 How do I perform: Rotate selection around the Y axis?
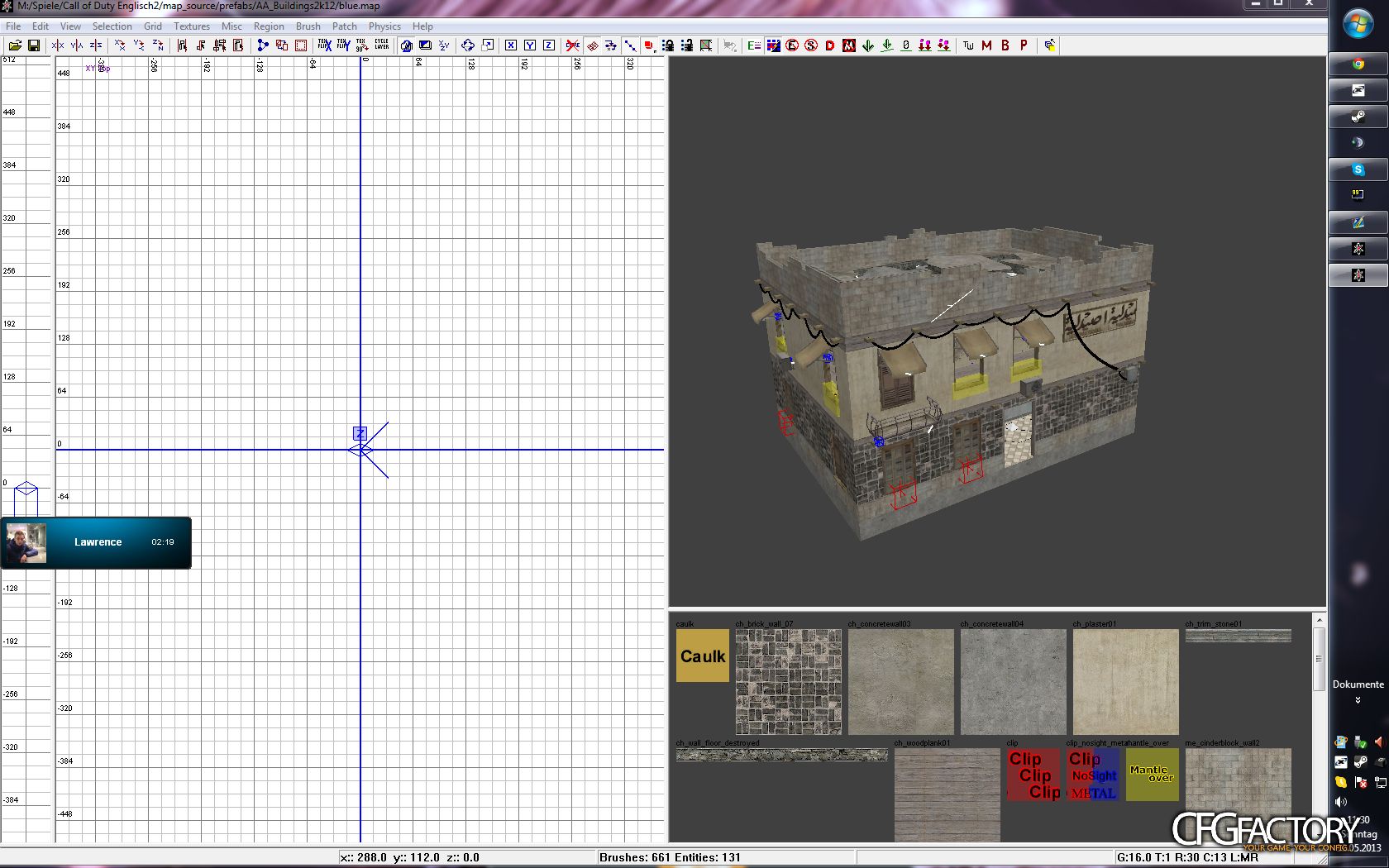pyautogui.click(x=139, y=45)
